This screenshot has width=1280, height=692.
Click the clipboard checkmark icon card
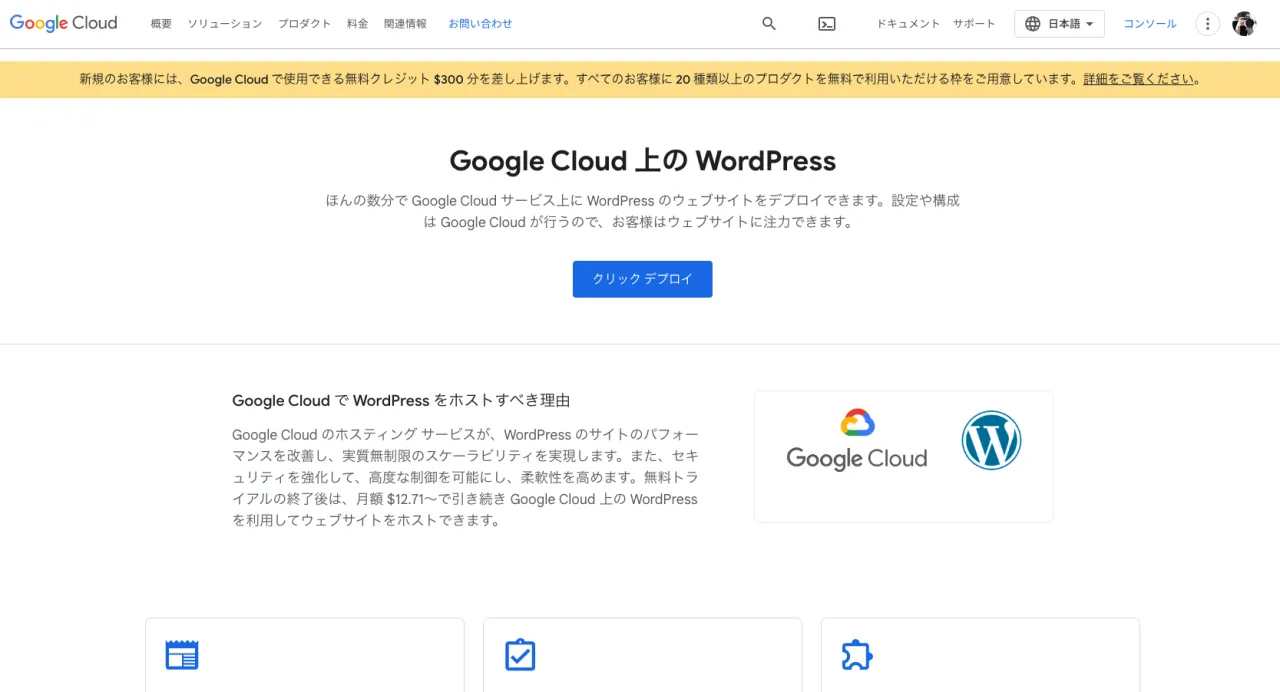520,655
